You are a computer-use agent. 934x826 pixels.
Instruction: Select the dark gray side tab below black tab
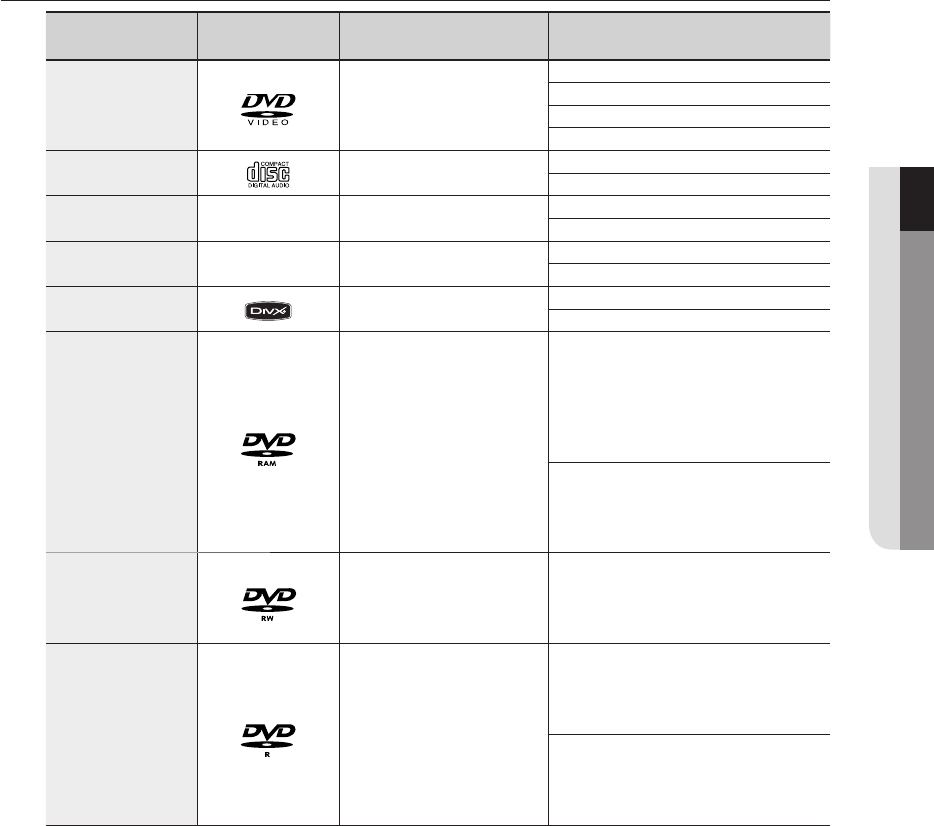pyautogui.click(x=916, y=390)
